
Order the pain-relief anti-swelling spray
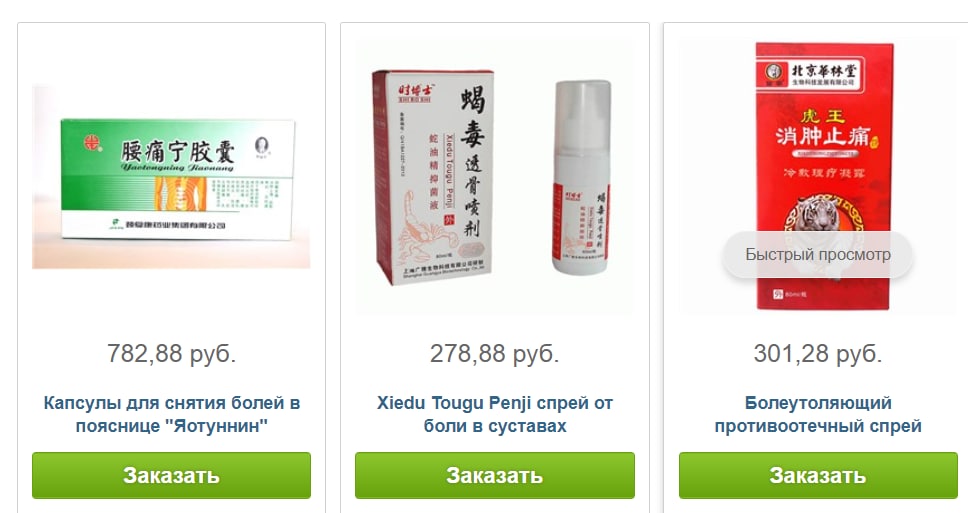coord(818,475)
